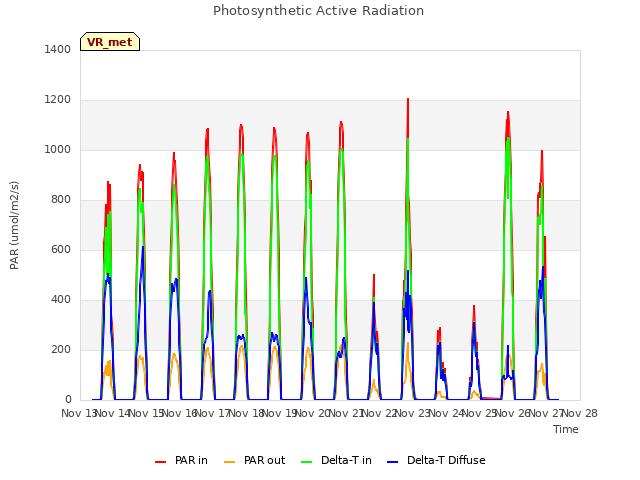640x480 pixels.
Task: Toggle the 'Delta-T in' legend label
Action: coord(346,460)
